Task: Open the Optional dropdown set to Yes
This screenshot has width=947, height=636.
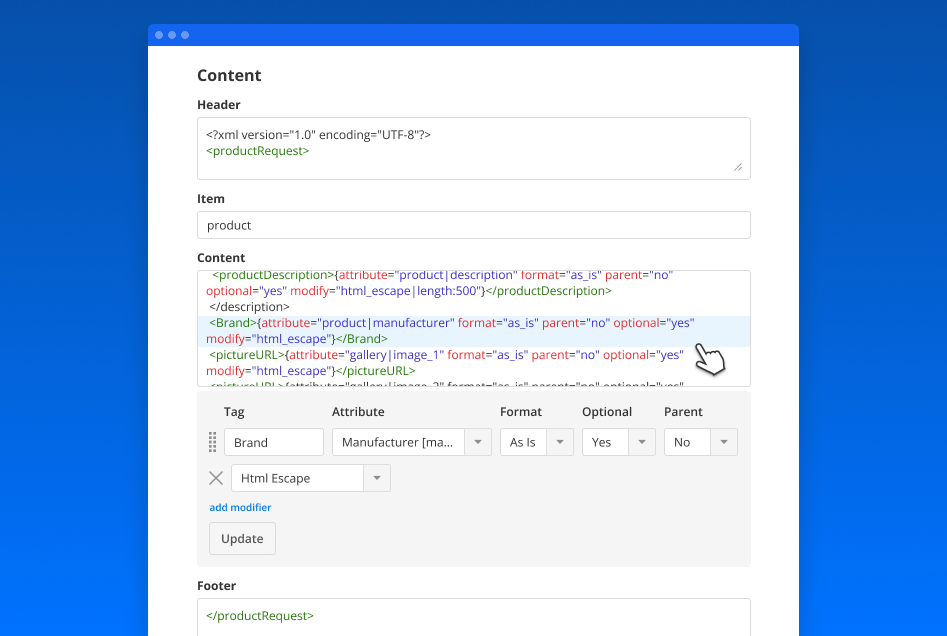Action: point(641,441)
